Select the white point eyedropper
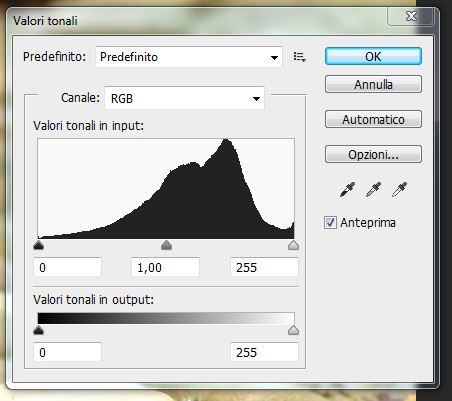The image size is (452, 401). [399, 190]
